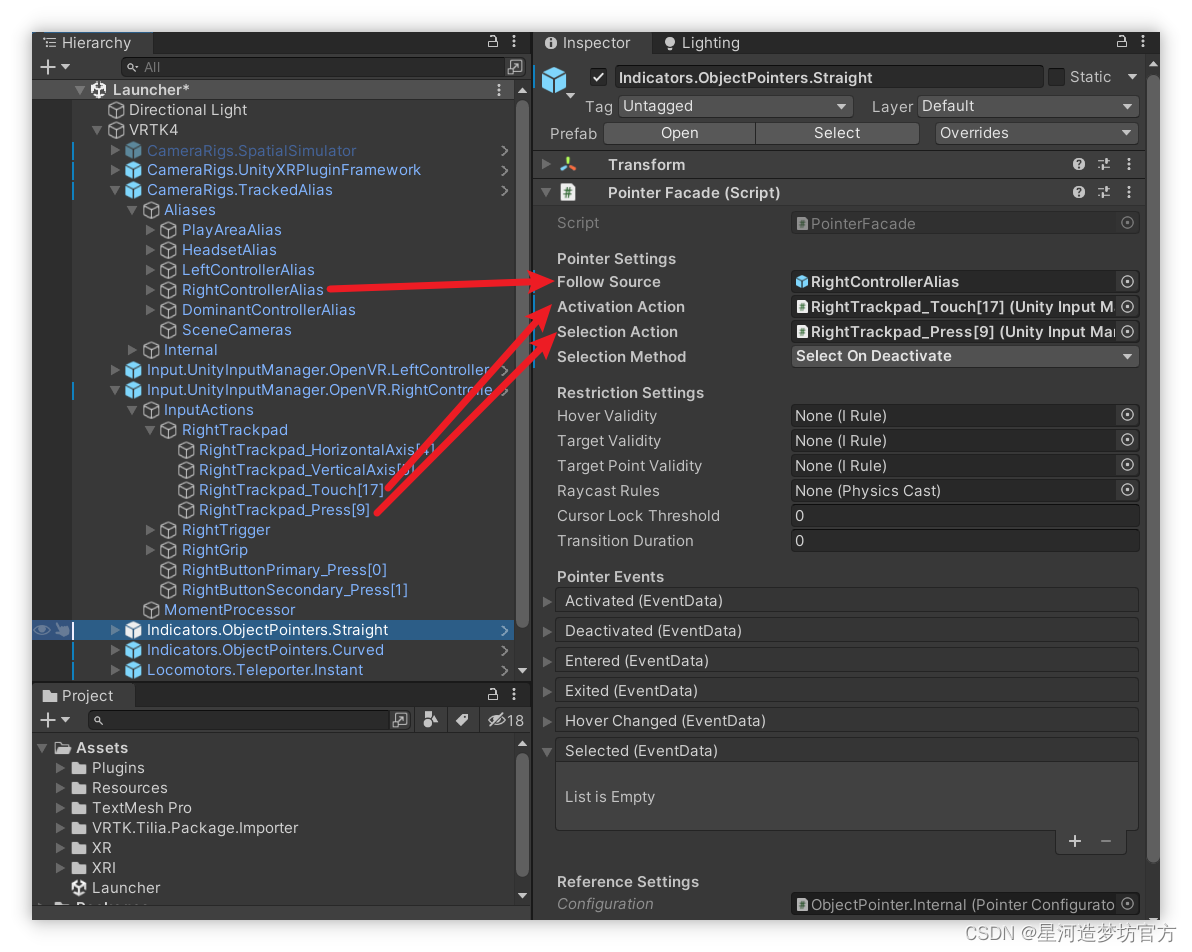Toggle hidden packages count 18
This screenshot has height=952, width=1192.
coord(506,719)
